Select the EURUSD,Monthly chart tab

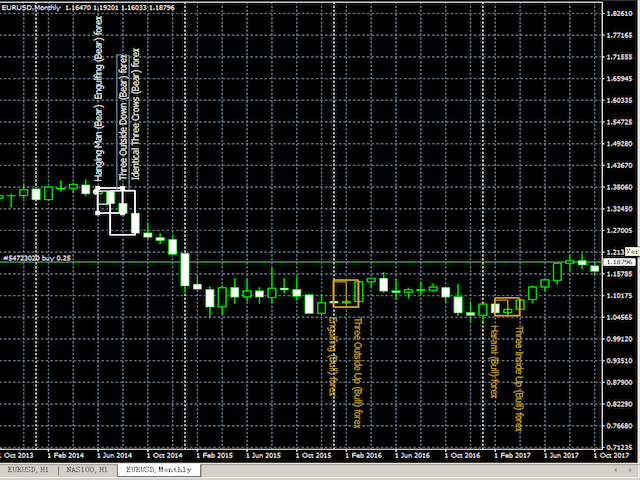point(156,468)
